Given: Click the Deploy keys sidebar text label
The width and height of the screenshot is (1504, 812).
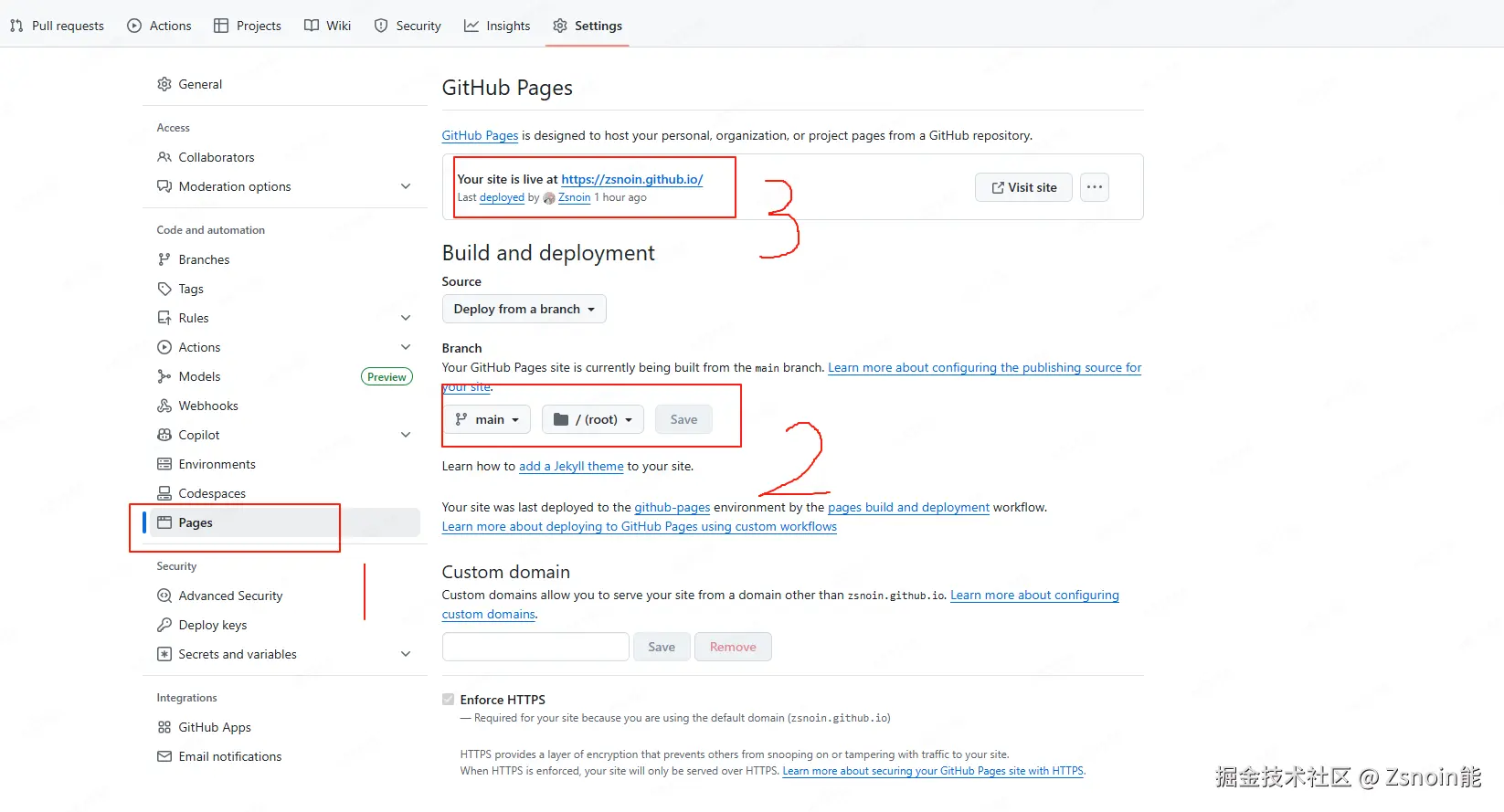Looking at the screenshot, I should click(x=213, y=625).
